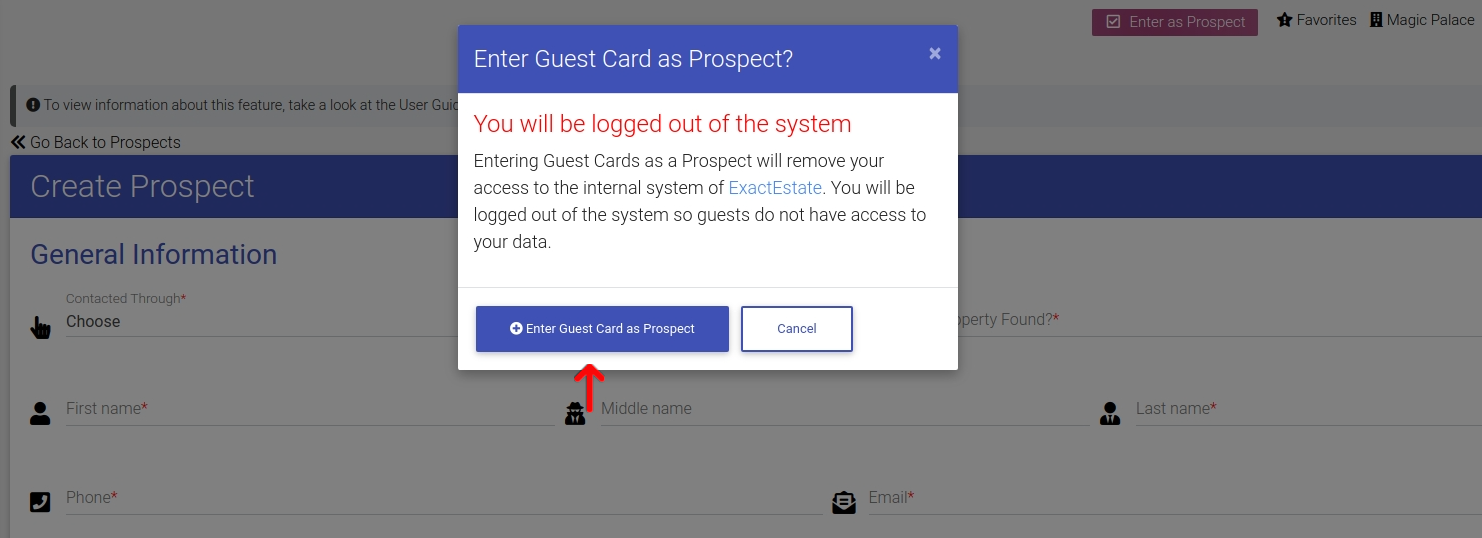The image size is (1482, 538).
Task: Open the Contacted Through Choose dropdown
Action: 260,322
